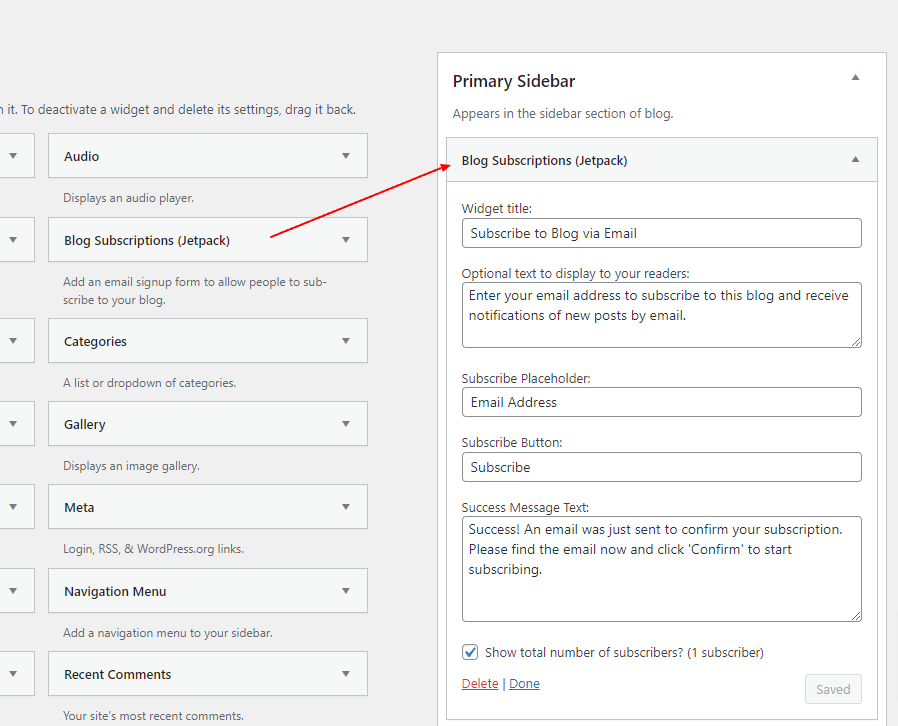
Task: Select the Primary Sidebar heading
Action: [514, 82]
